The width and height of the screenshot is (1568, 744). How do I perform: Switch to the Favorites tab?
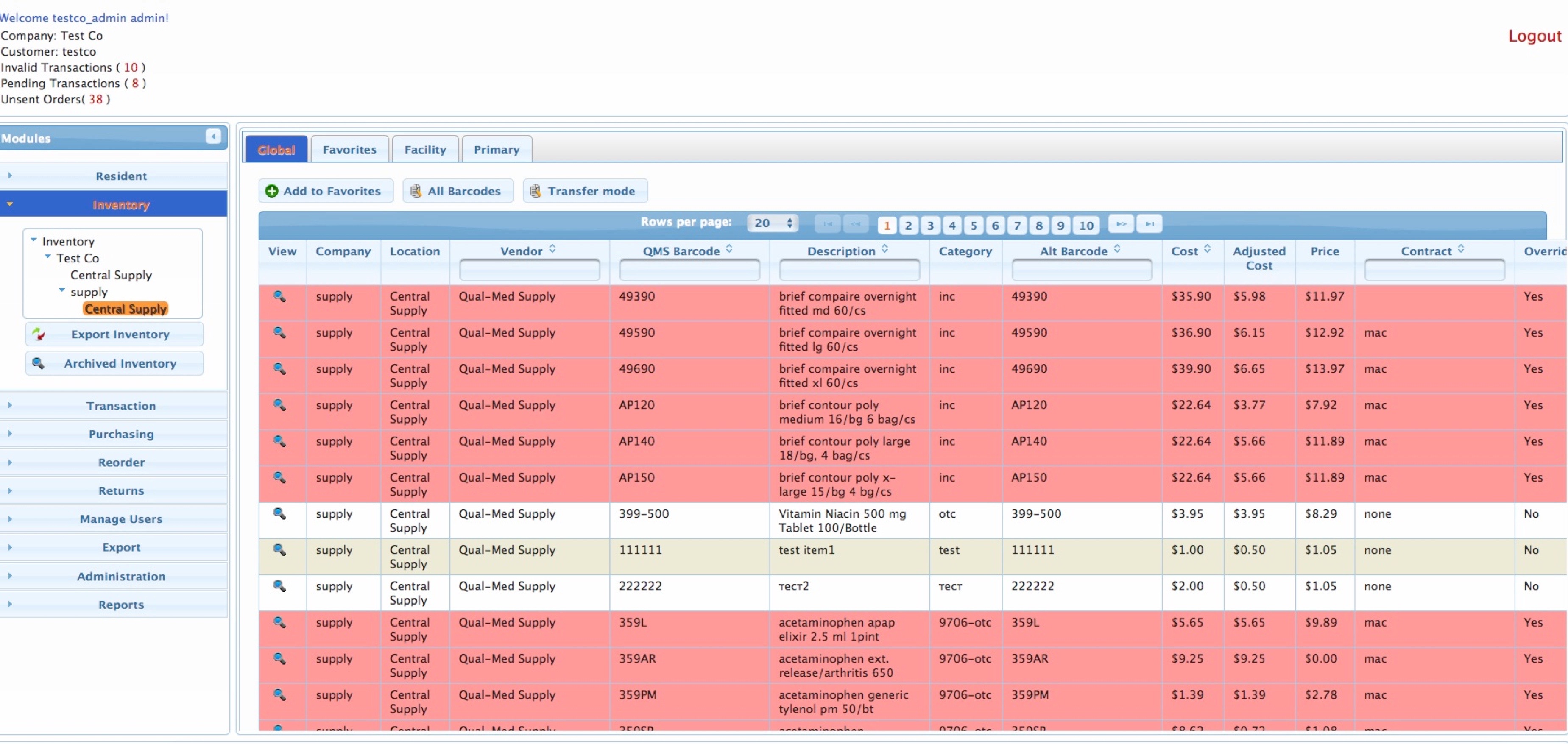point(349,150)
